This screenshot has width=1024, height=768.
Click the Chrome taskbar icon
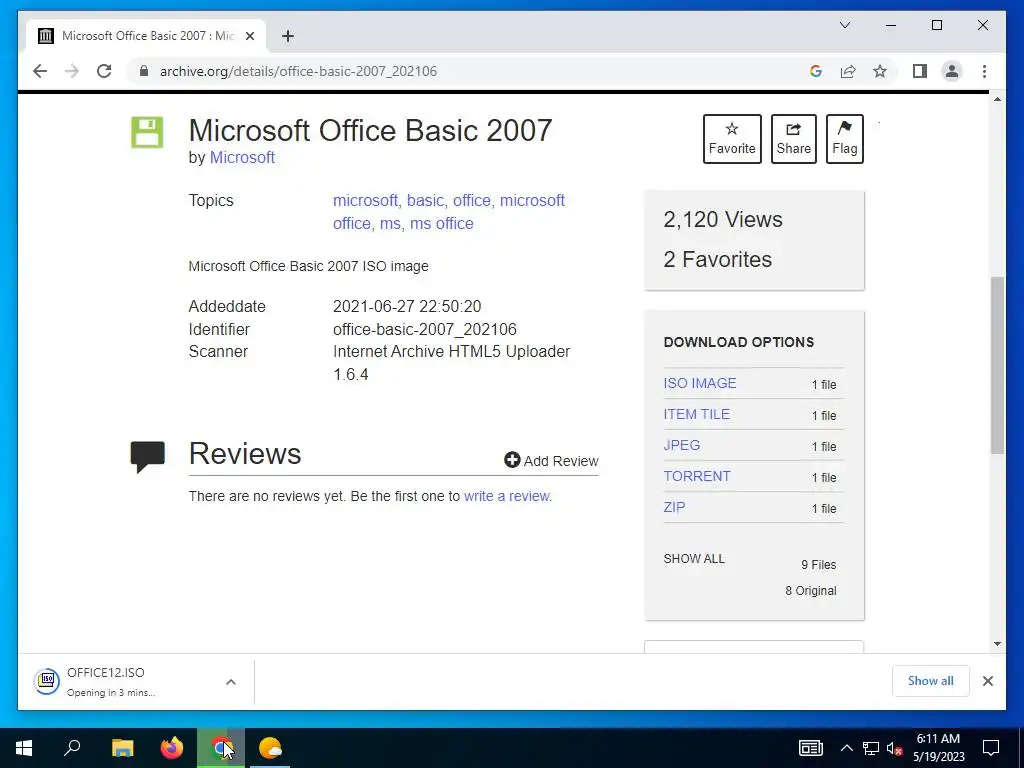pos(221,748)
